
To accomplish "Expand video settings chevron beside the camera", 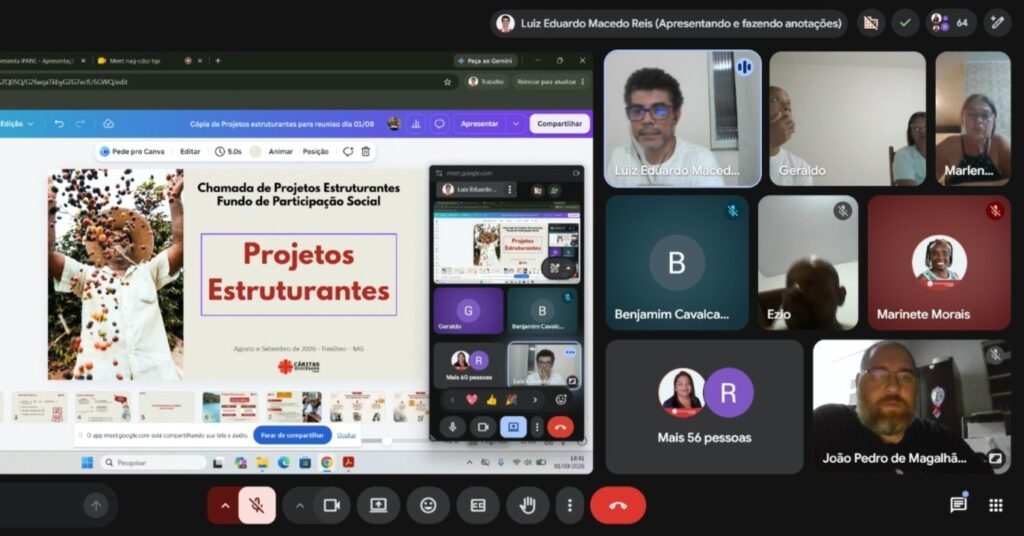I will click(300, 505).
